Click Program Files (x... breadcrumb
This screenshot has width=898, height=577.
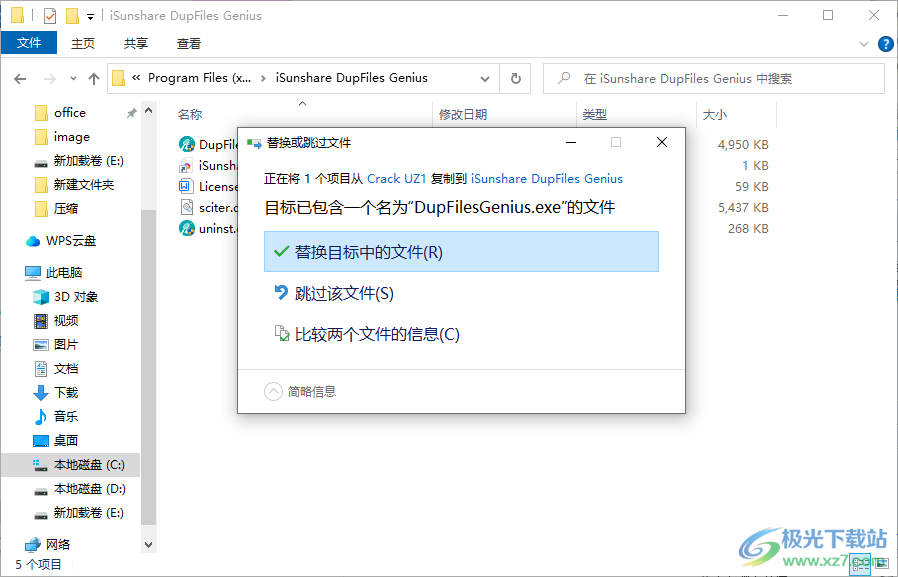pyautogui.click(x=199, y=78)
